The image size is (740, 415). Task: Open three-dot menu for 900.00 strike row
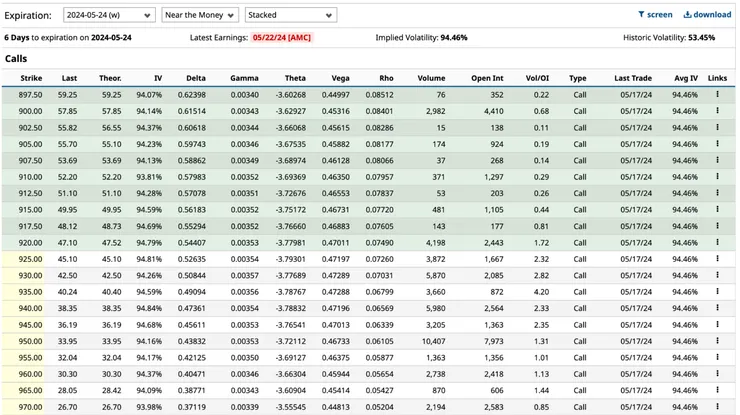pyautogui.click(x=717, y=111)
